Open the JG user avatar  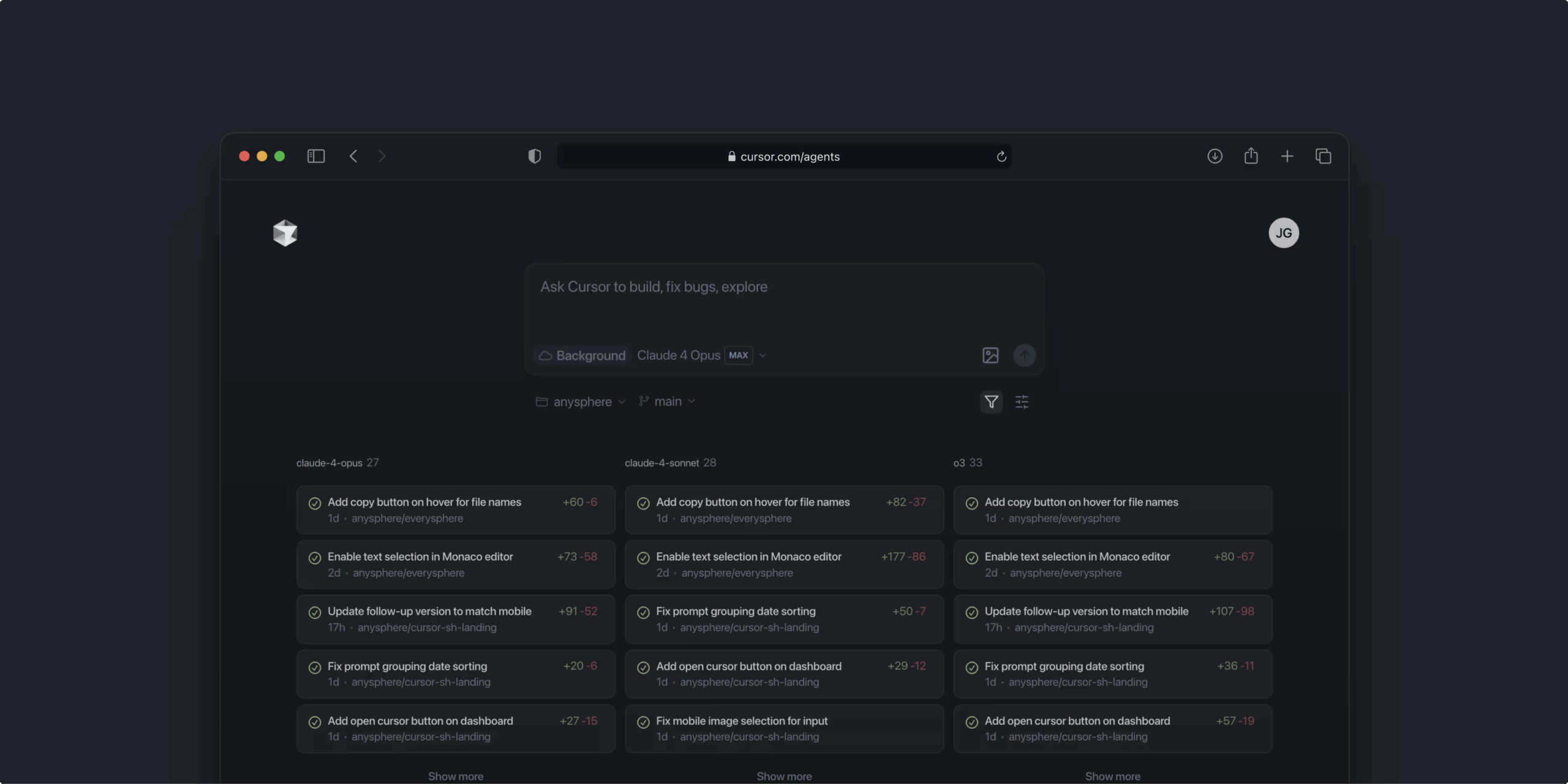coord(1284,233)
